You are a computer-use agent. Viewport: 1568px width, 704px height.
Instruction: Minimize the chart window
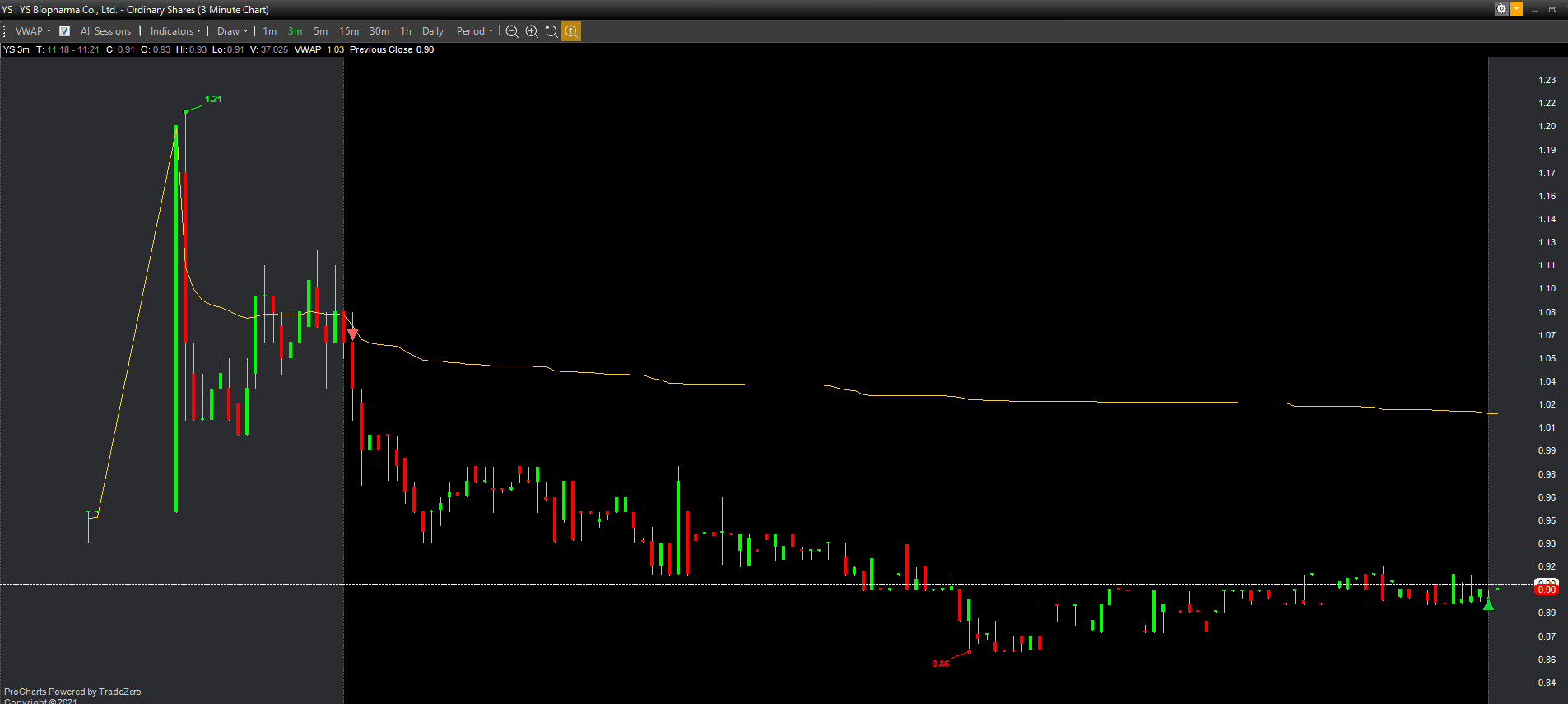1534,10
